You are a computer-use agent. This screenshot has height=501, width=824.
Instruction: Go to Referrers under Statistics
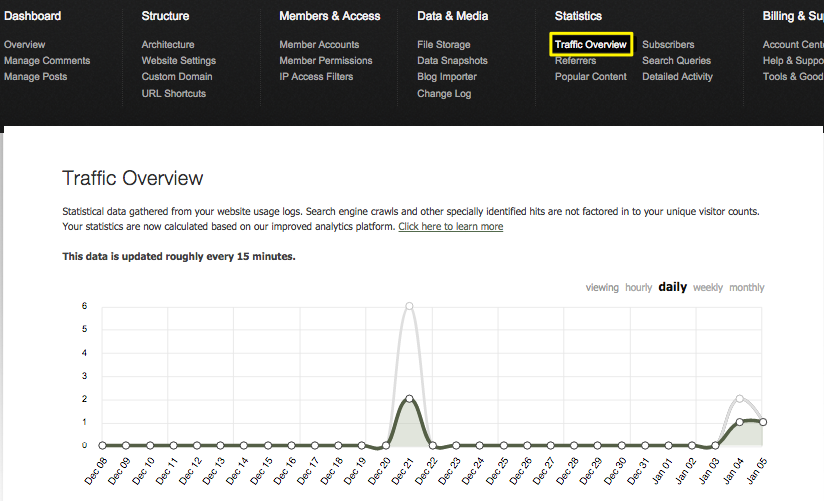575,61
